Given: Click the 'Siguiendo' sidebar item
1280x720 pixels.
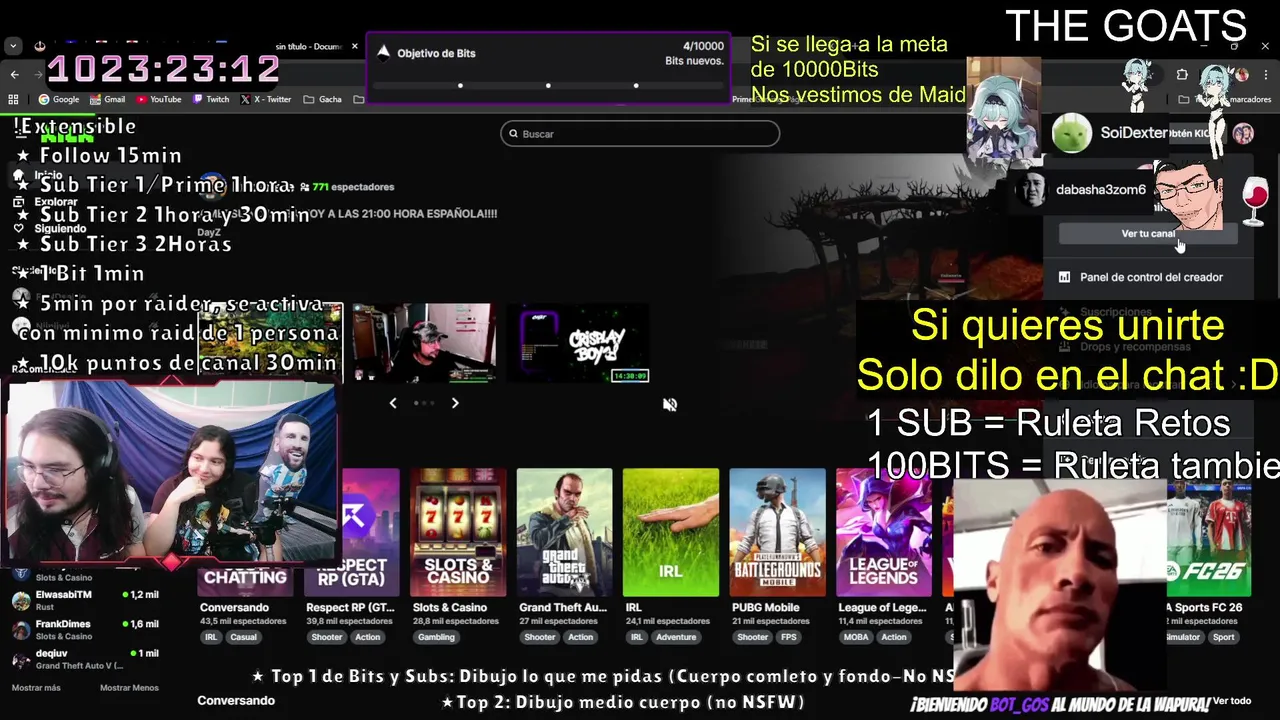Looking at the screenshot, I should 60,229.
